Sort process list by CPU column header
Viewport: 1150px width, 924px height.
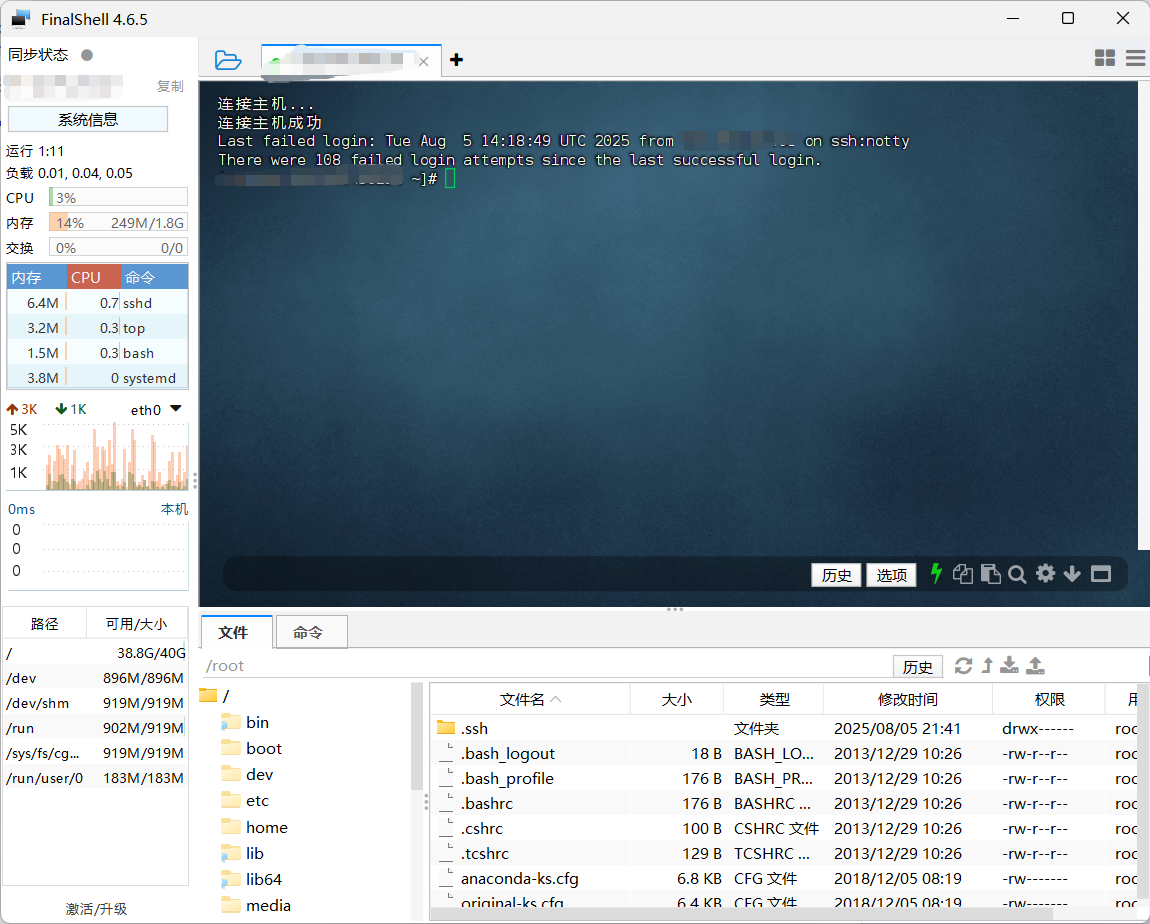[x=86, y=277]
